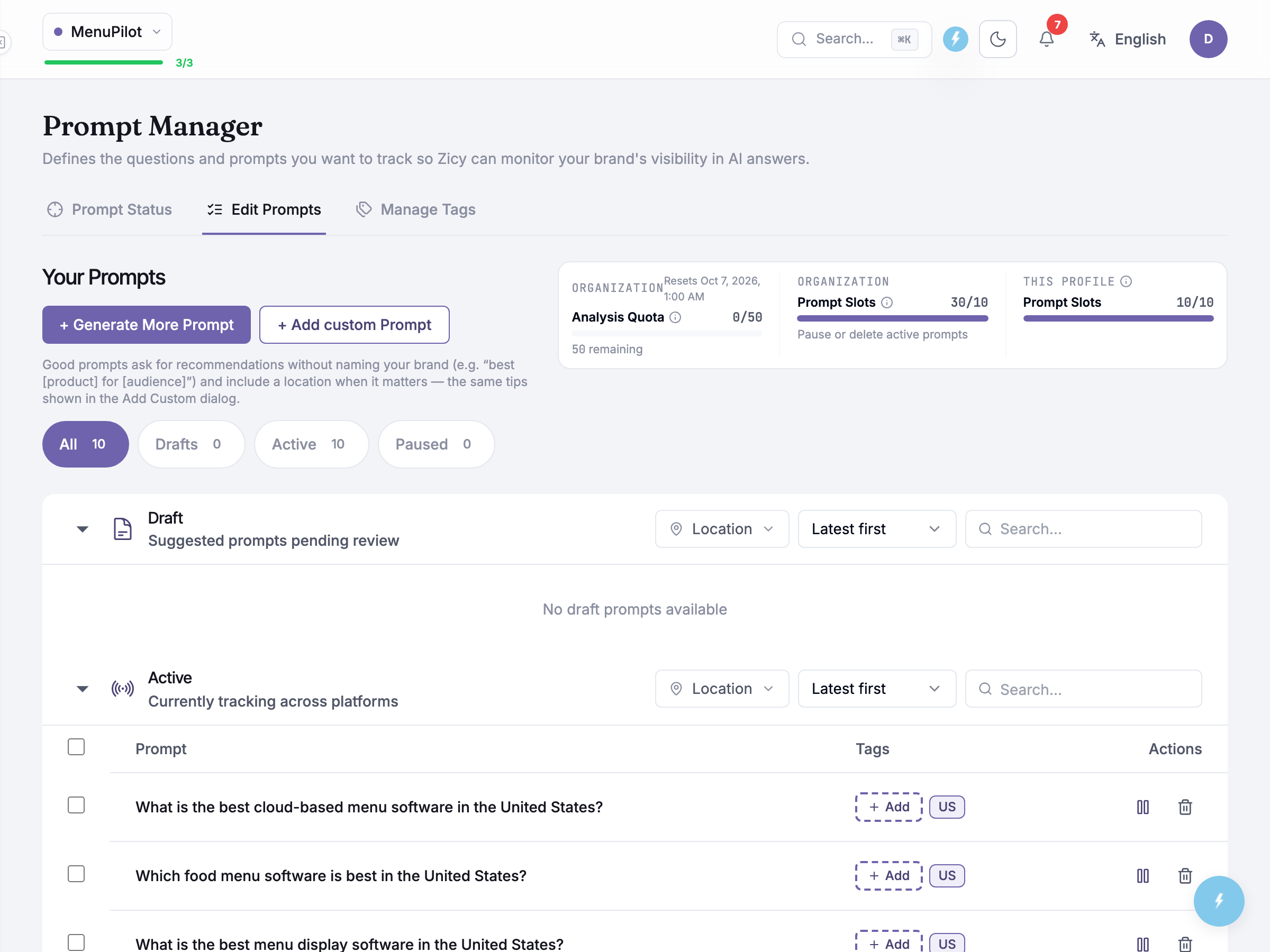
Task: Click the blue lightning bolt icon in header
Action: pyautogui.click(x=955, y=39)
